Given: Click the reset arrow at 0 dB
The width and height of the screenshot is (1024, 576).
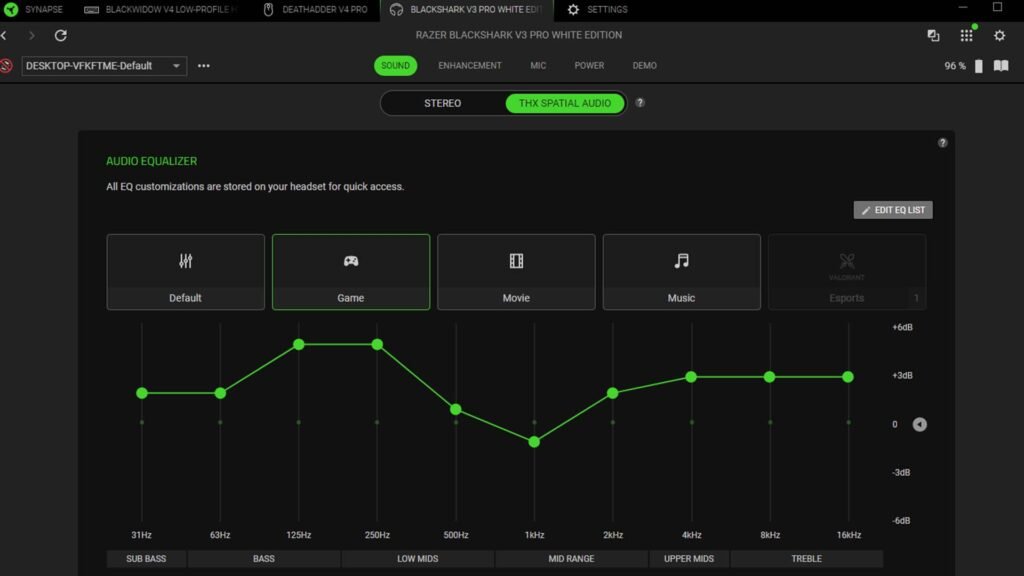Looking at the screenshot, I should coord(920,424).
